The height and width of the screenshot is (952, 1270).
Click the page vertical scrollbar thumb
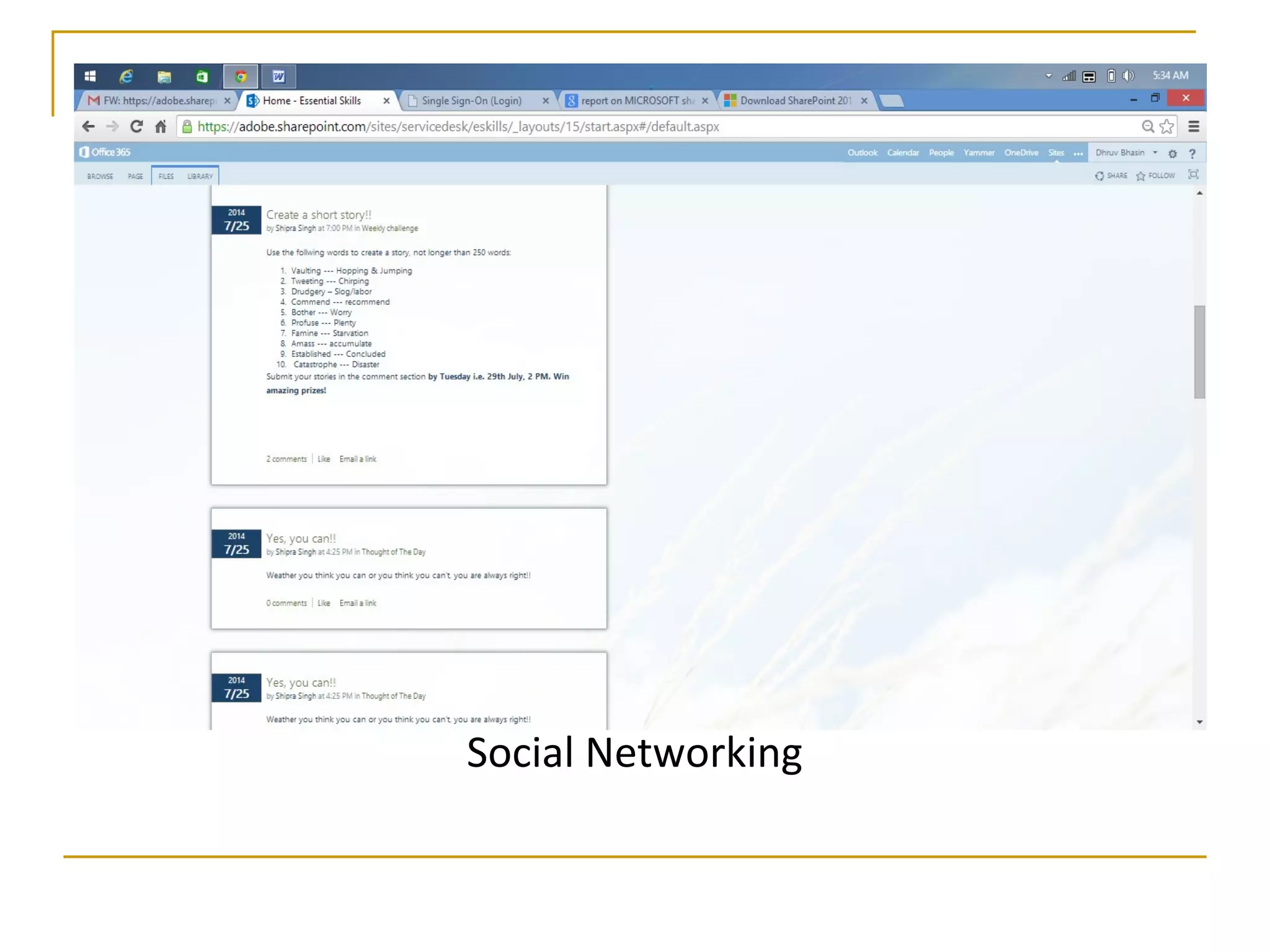click(1200, 352)
